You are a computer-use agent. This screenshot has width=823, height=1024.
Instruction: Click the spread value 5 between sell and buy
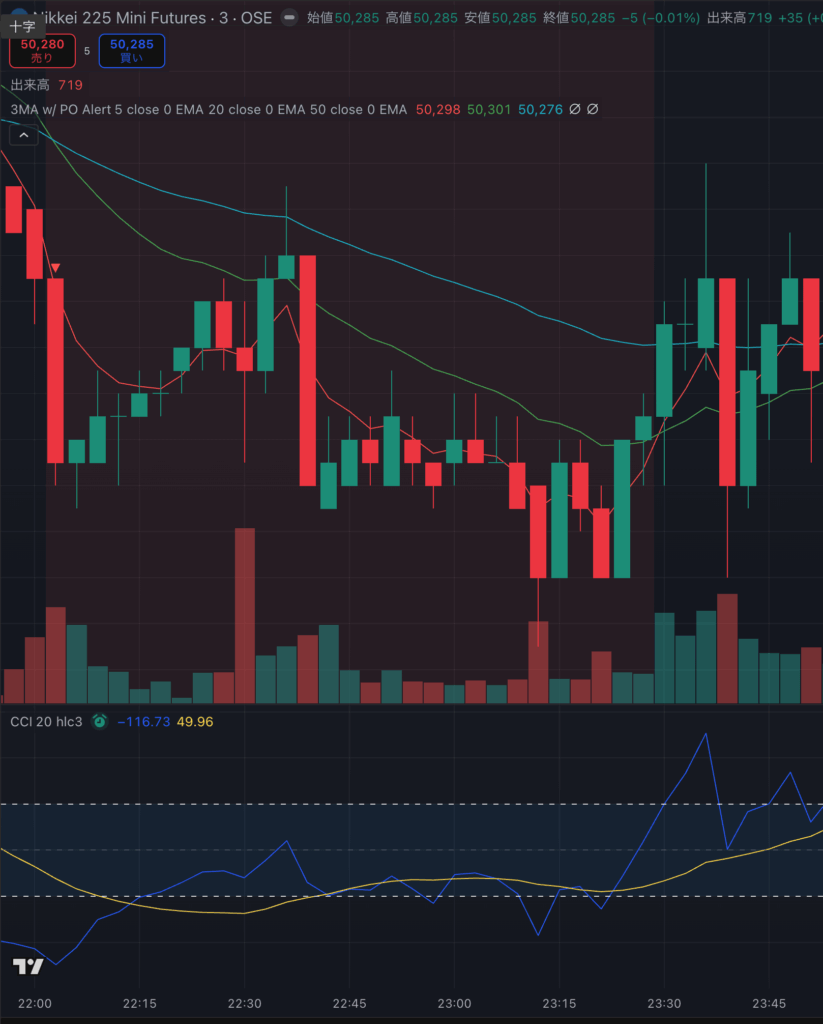point(87,51)
